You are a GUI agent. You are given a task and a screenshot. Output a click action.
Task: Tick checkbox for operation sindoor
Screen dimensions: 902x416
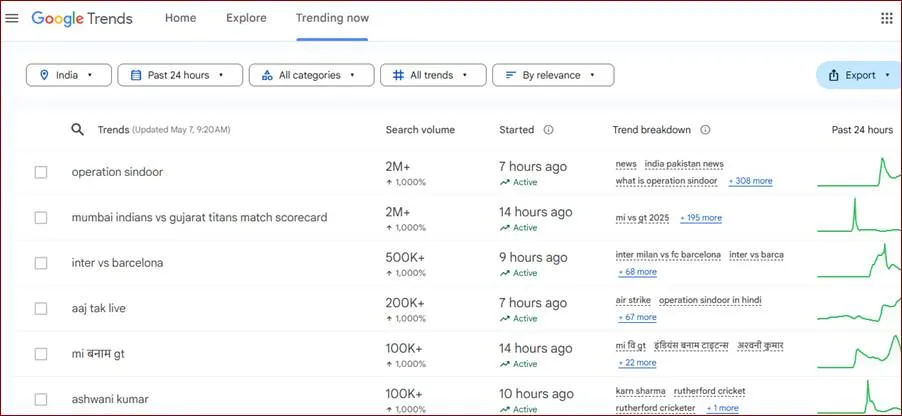tap(41, 172)
